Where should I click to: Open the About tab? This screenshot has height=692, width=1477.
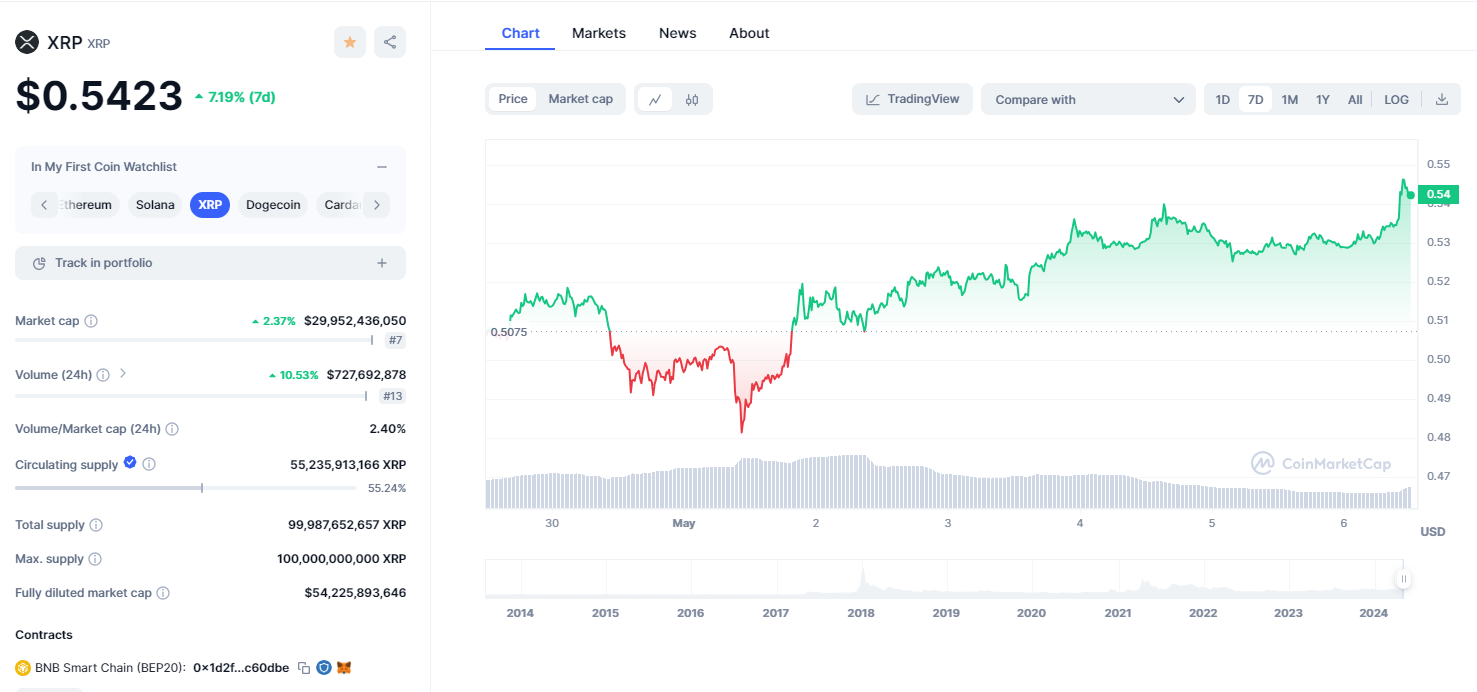pos(749,33)
